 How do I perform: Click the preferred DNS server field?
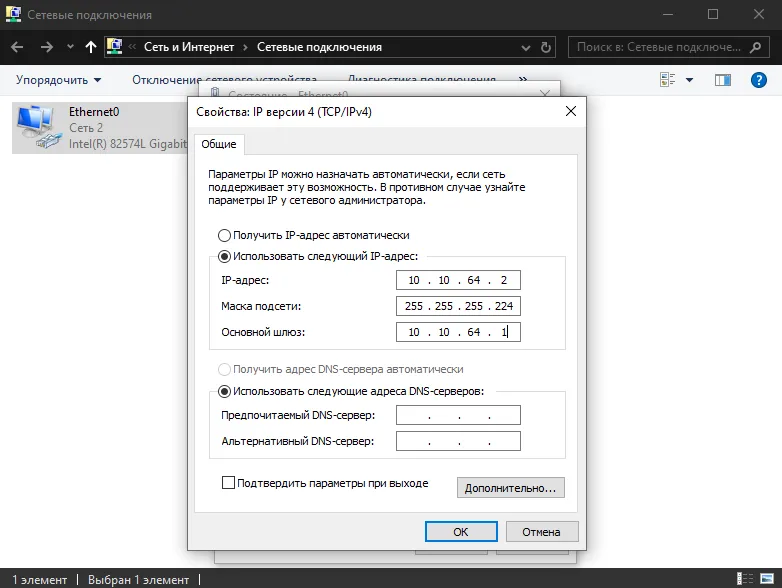[x=458, y=415]
